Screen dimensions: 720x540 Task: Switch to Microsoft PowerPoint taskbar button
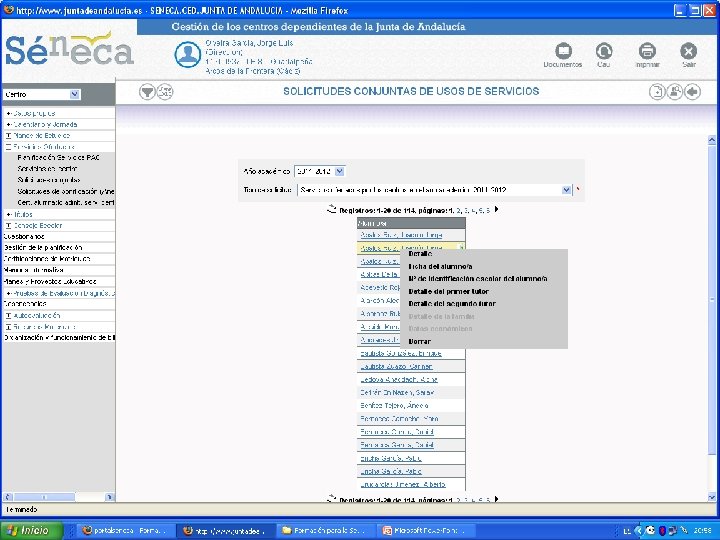pos(425,531)
